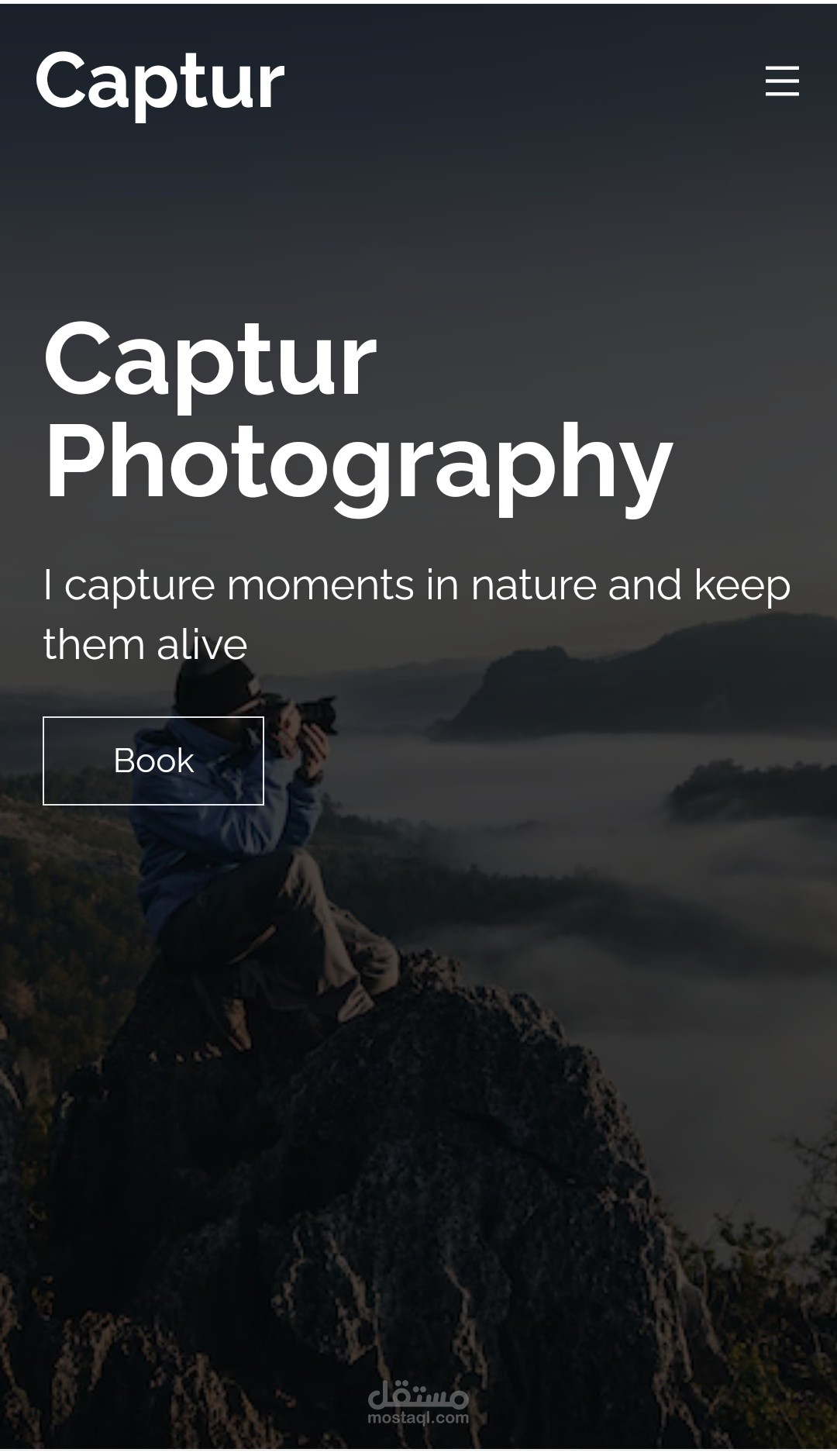The width and height of the screenshot is (837, 1456).
Task: Click the small tree-covered hill in fog
Action: click(x=752, y=791)
